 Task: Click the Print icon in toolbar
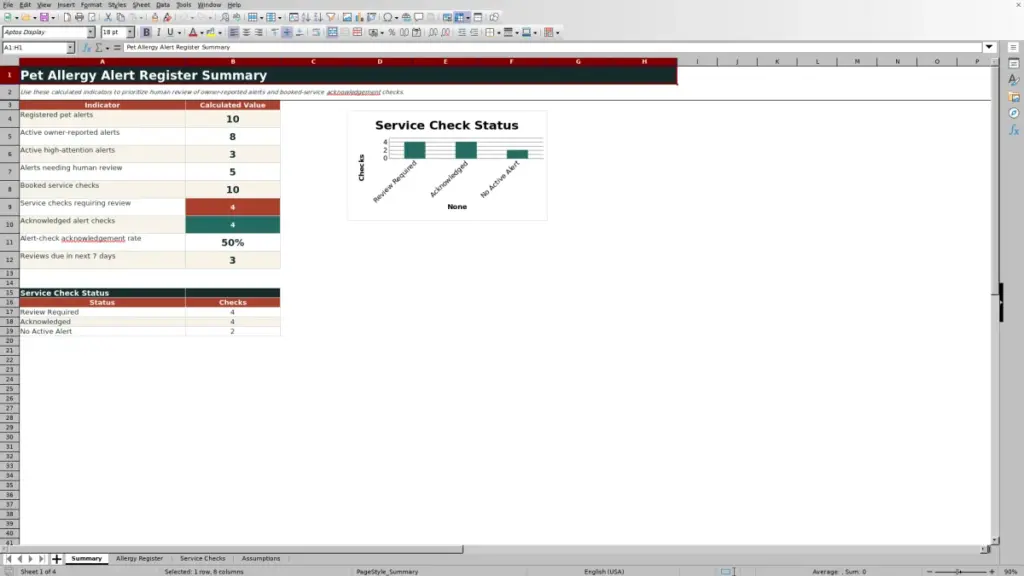coord(79,17)
